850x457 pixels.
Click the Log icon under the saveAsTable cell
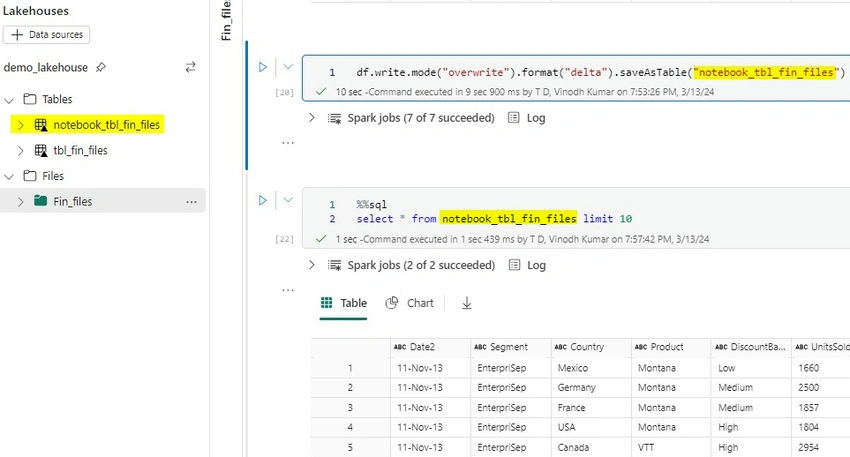click(513, 118)
